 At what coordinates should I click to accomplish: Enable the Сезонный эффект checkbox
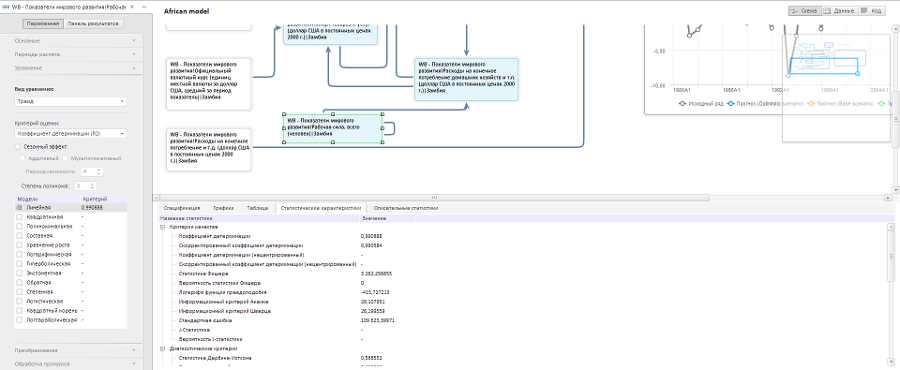[x=18, y=147]
